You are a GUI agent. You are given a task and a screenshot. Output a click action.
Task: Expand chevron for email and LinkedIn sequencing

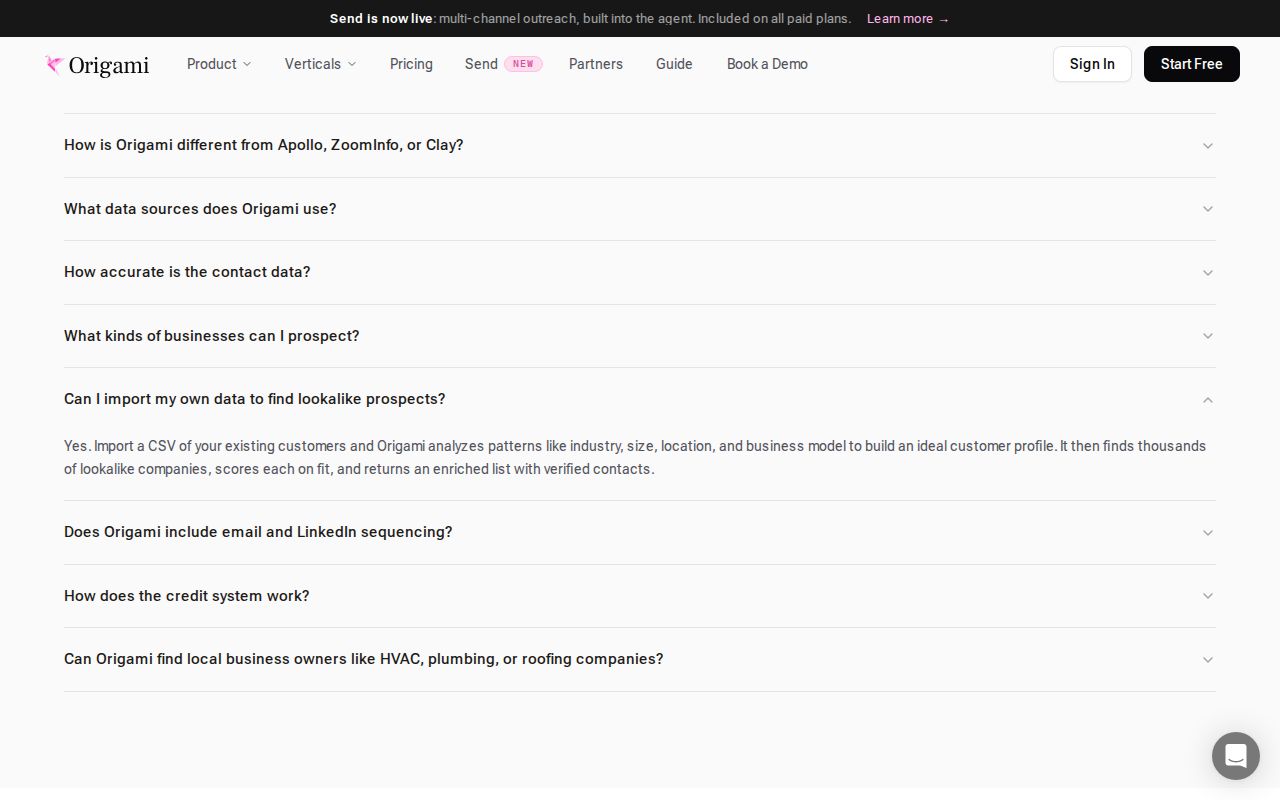pos(1208,533)
